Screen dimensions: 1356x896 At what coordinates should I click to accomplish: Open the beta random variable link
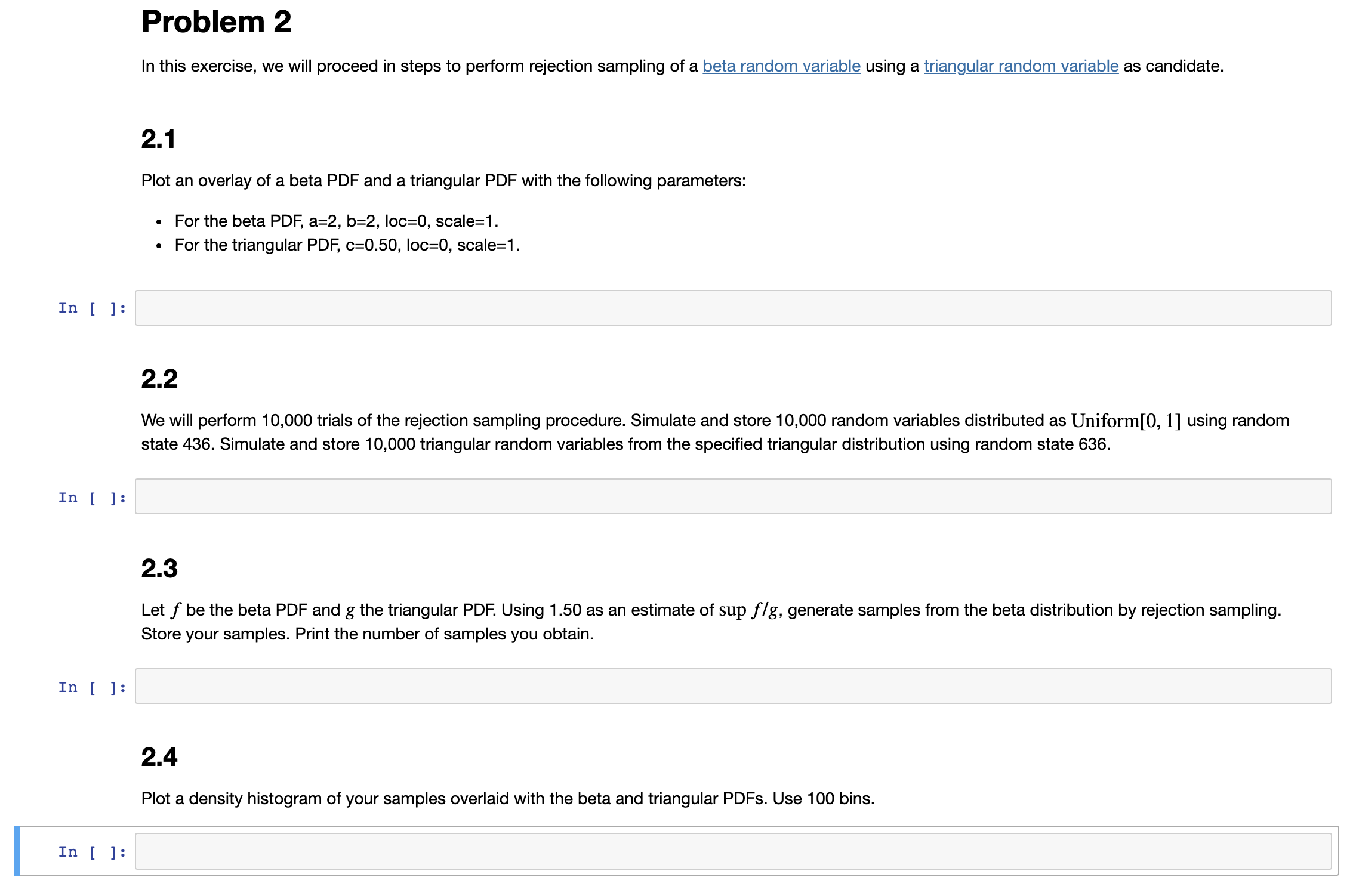click(x=782, y=66)
